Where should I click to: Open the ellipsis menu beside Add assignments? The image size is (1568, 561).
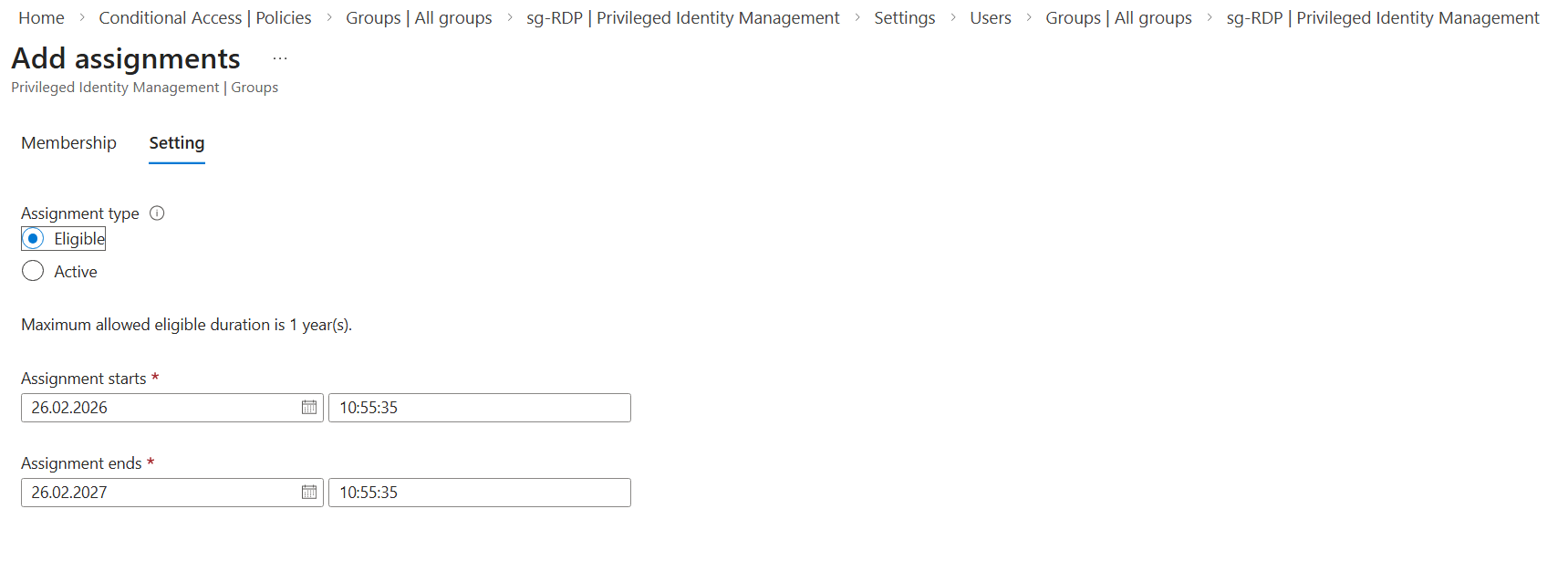coord(280,58)
